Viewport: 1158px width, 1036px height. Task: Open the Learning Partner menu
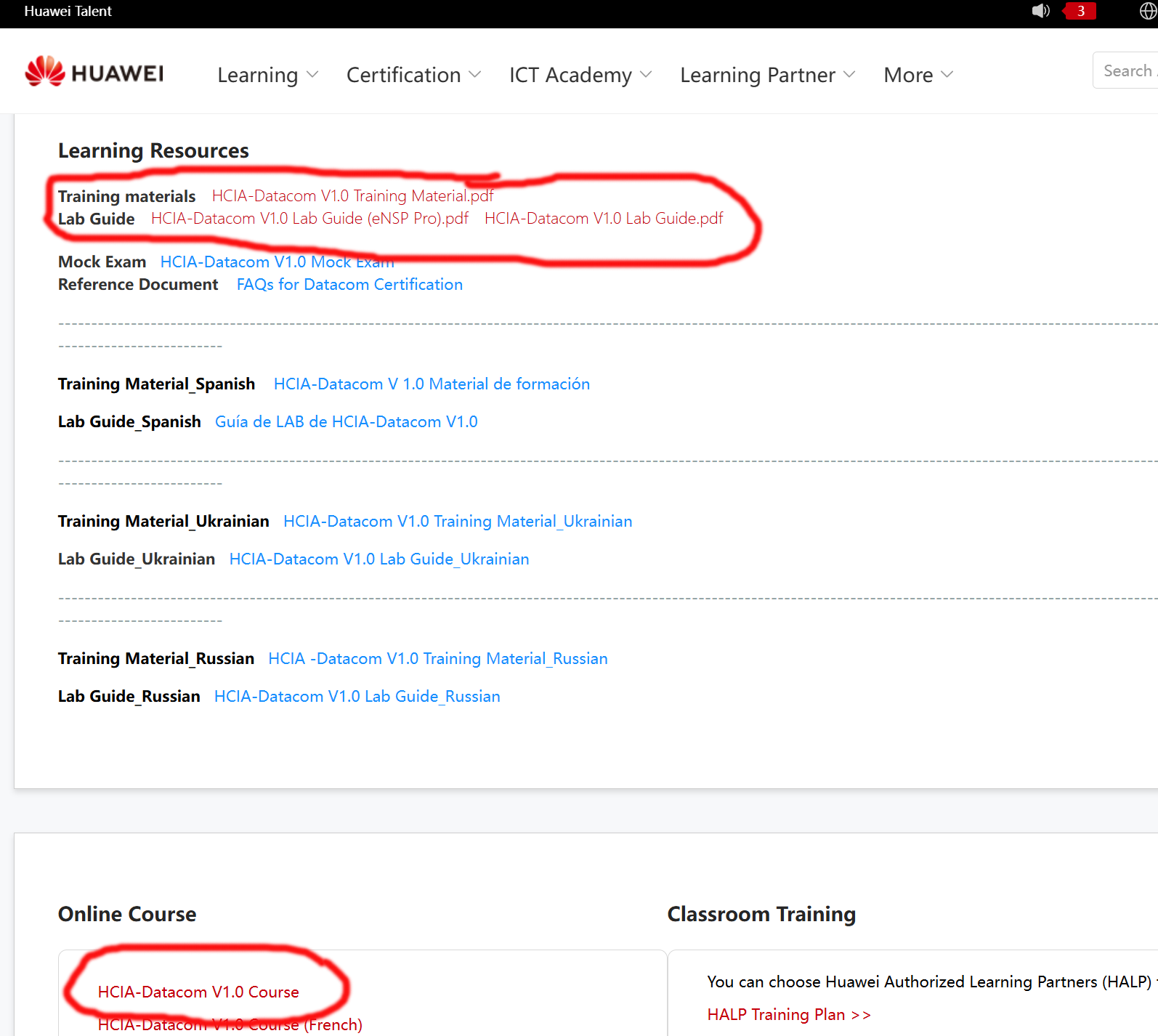[767, 75]
